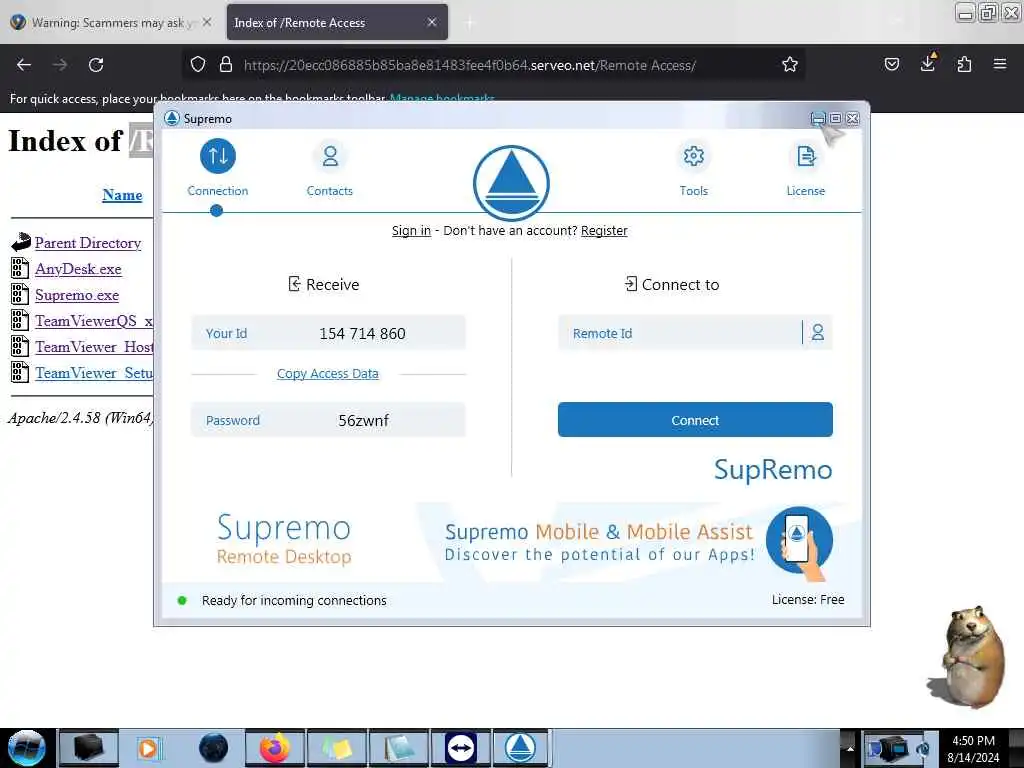Download AnyDesk.exe from the directory listing
Viewport: 1024px width, 768px height.
click(78, 269)
